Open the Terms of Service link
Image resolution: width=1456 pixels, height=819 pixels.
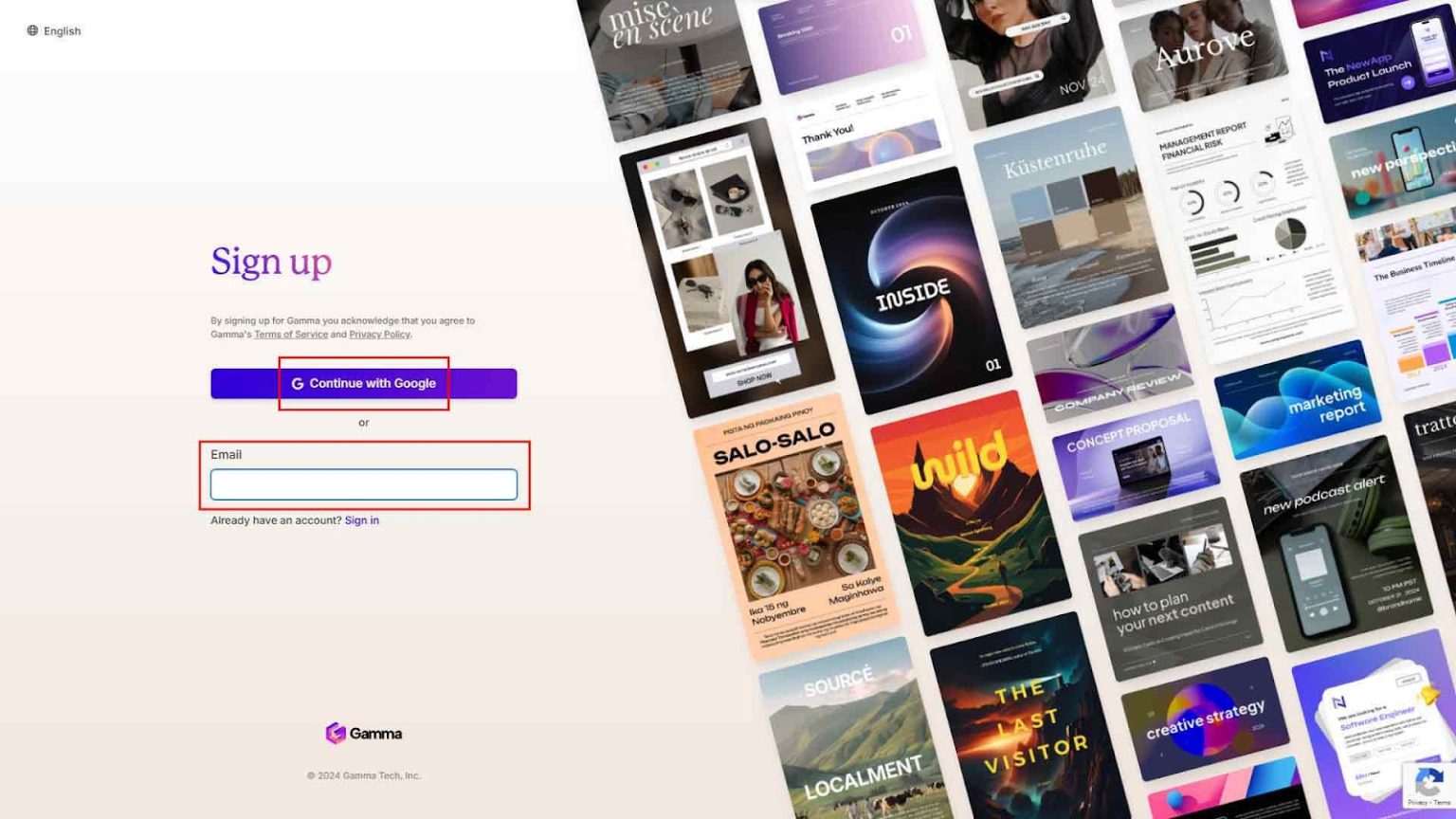tap(290, 335)
